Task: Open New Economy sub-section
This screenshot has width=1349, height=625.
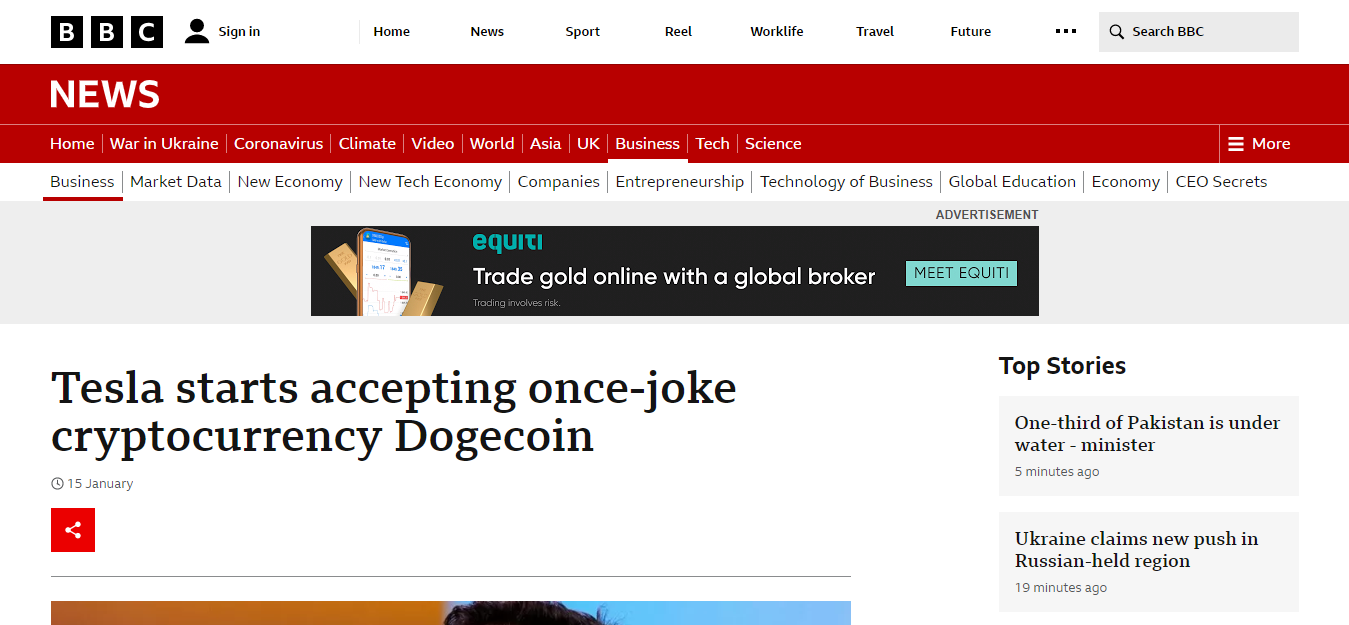Action: pyautogui.click(x=290, y=182)
